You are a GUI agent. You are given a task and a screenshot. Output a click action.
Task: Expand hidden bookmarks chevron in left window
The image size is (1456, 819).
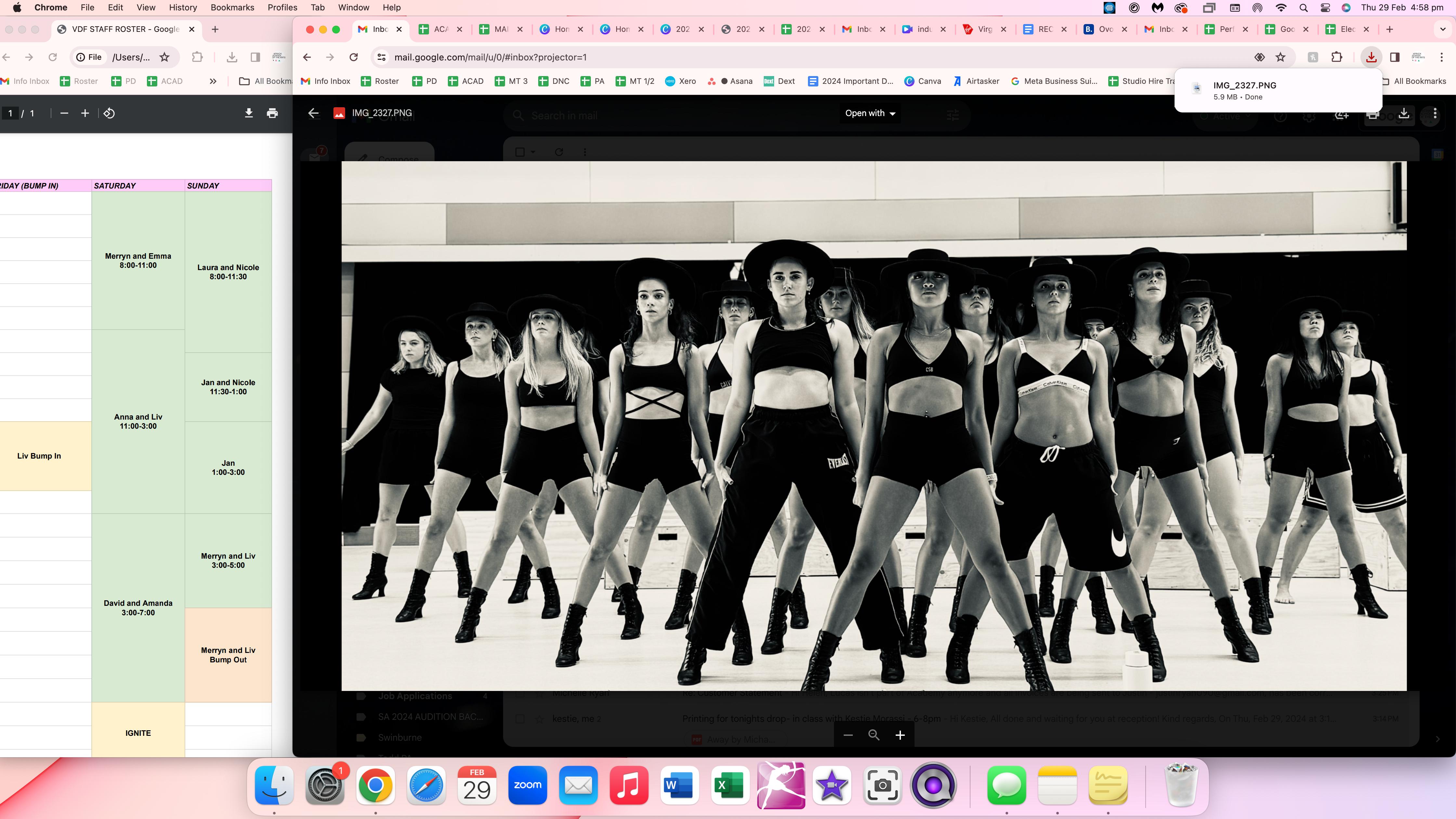click(213, 81)
